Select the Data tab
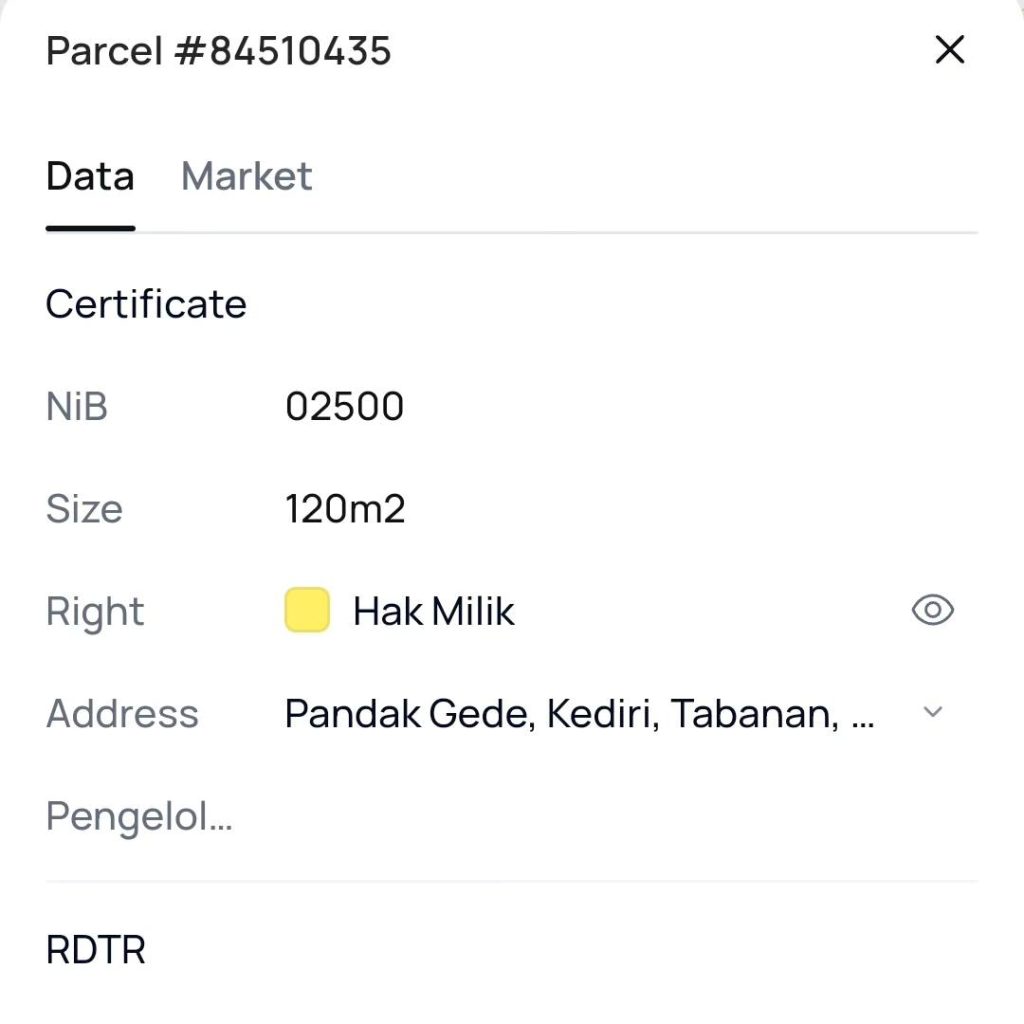The width and height of the screenshot is (1024, 1024). 90,176
